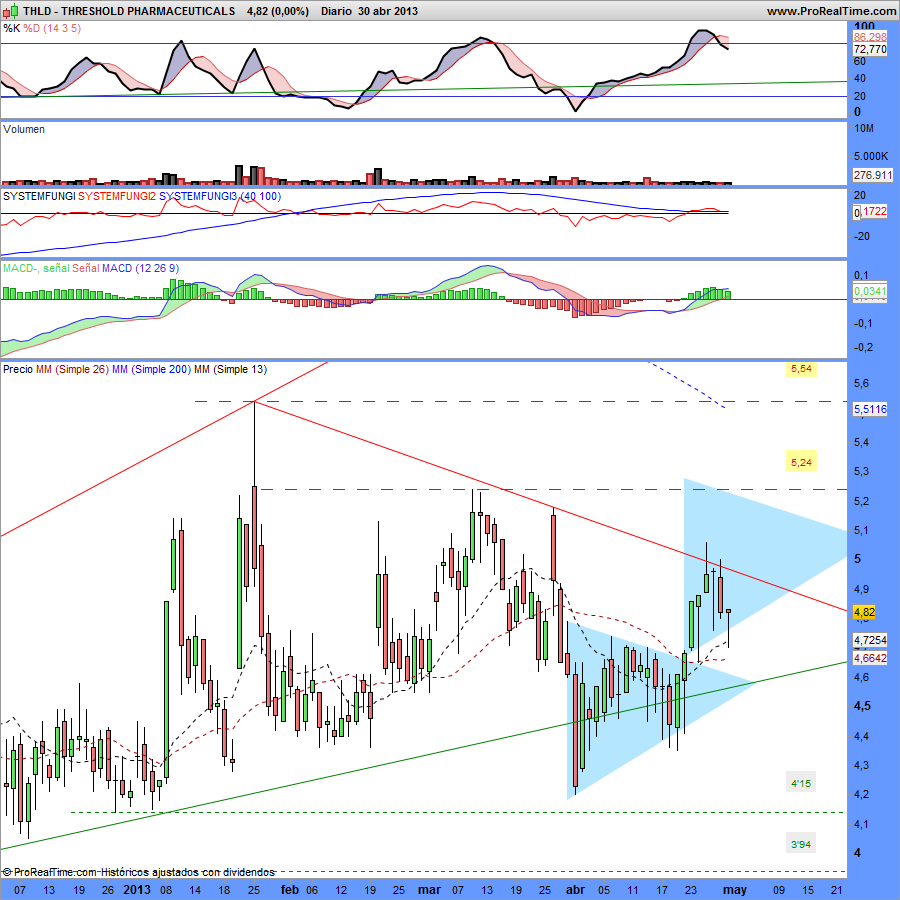Click the MACD-, señal green label
The height and width of the screenshot is (900, 900).
coord(36,268)
